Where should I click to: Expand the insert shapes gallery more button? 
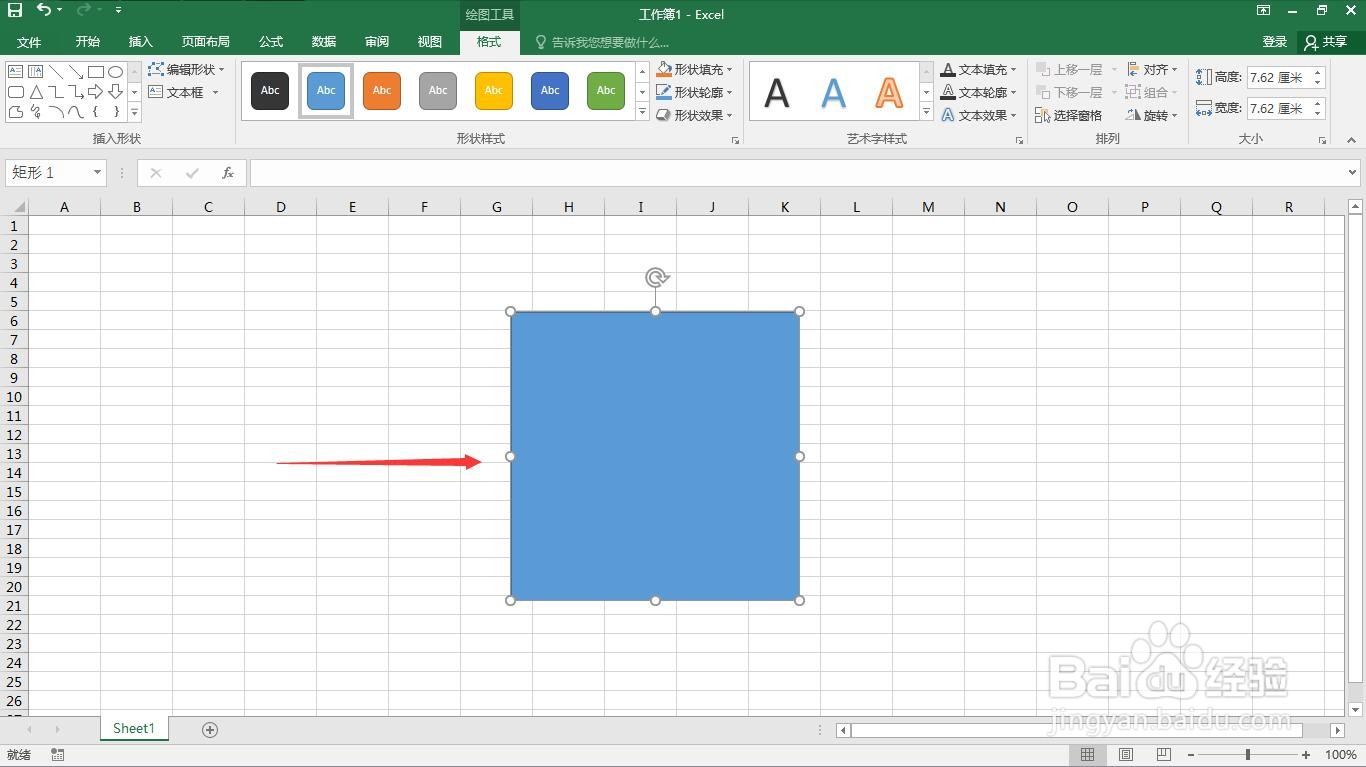[134, 112]
